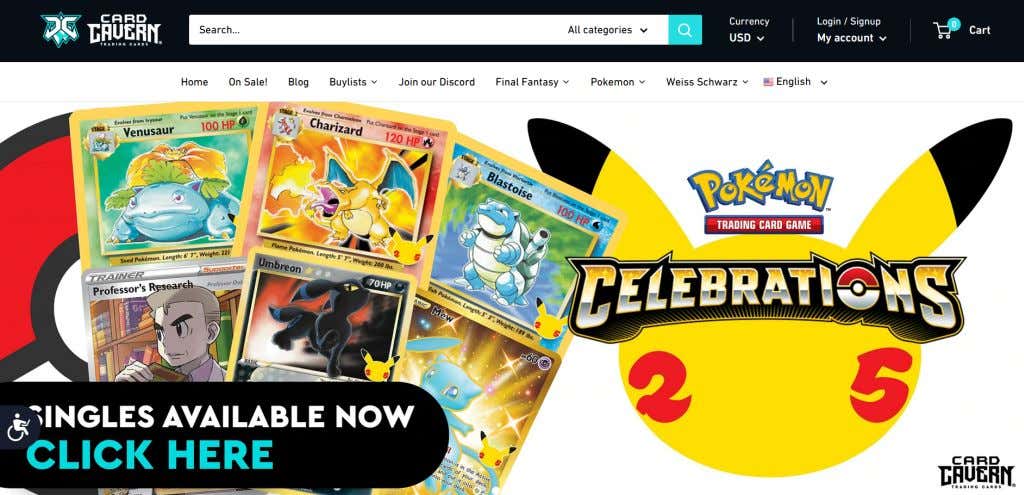Click the Card Cavern logo in header
The height and width of the screenshot is (495, 1024).
tap(101, 30)
